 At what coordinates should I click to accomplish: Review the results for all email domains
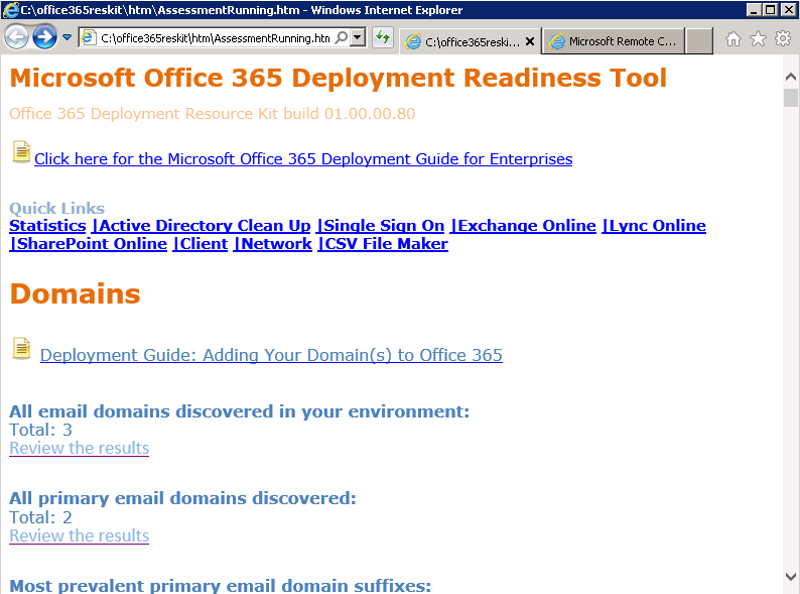point(79,448)
